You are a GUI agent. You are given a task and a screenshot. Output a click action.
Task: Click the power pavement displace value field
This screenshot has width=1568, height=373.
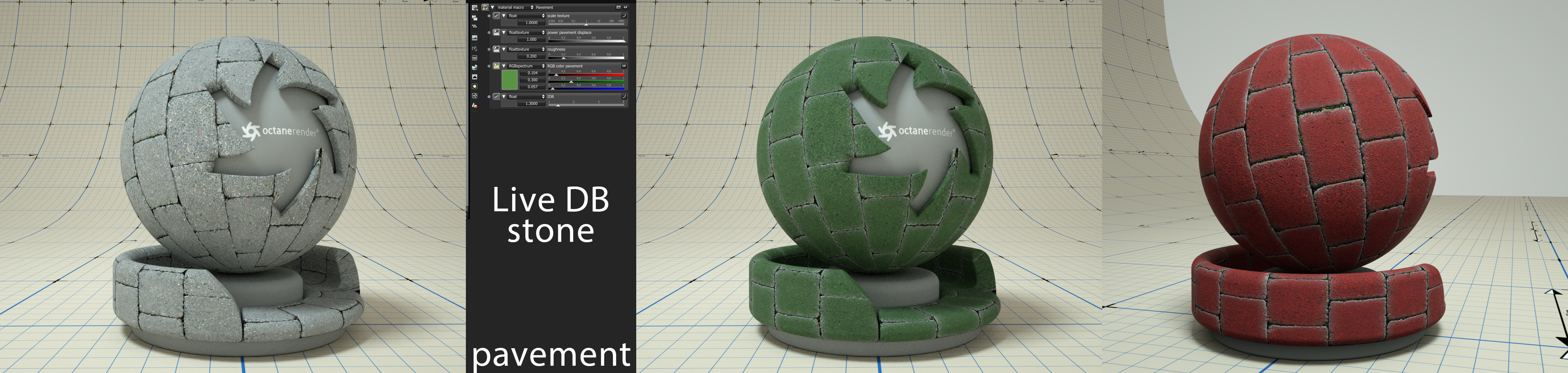(x=532, y=40)
